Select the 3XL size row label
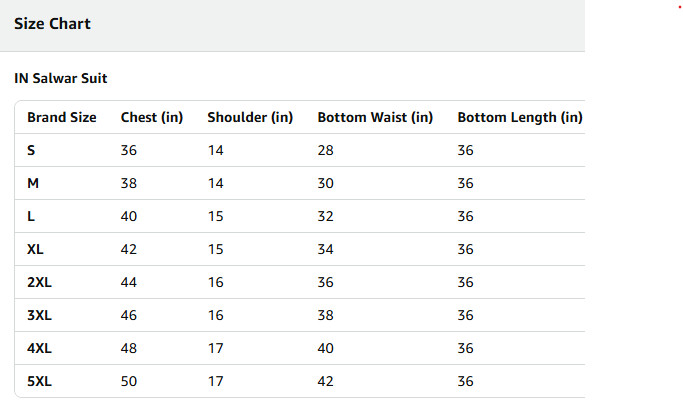This screenshot has height=417, width=683. [39, 315]
